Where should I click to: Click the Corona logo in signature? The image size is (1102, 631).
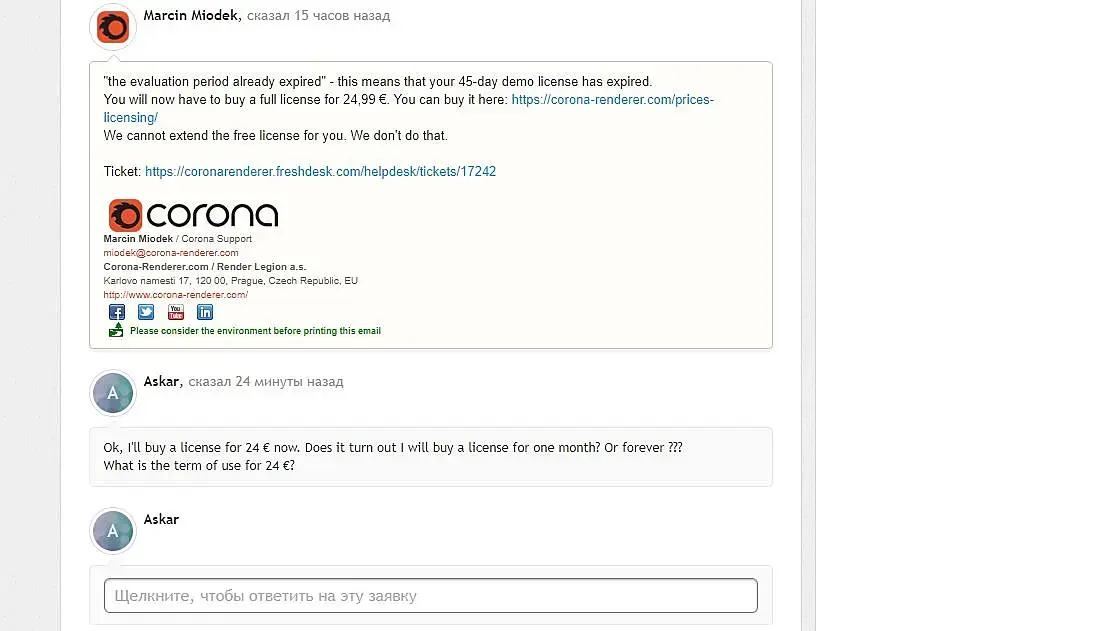pyautogui.click(x=193, y=215)
